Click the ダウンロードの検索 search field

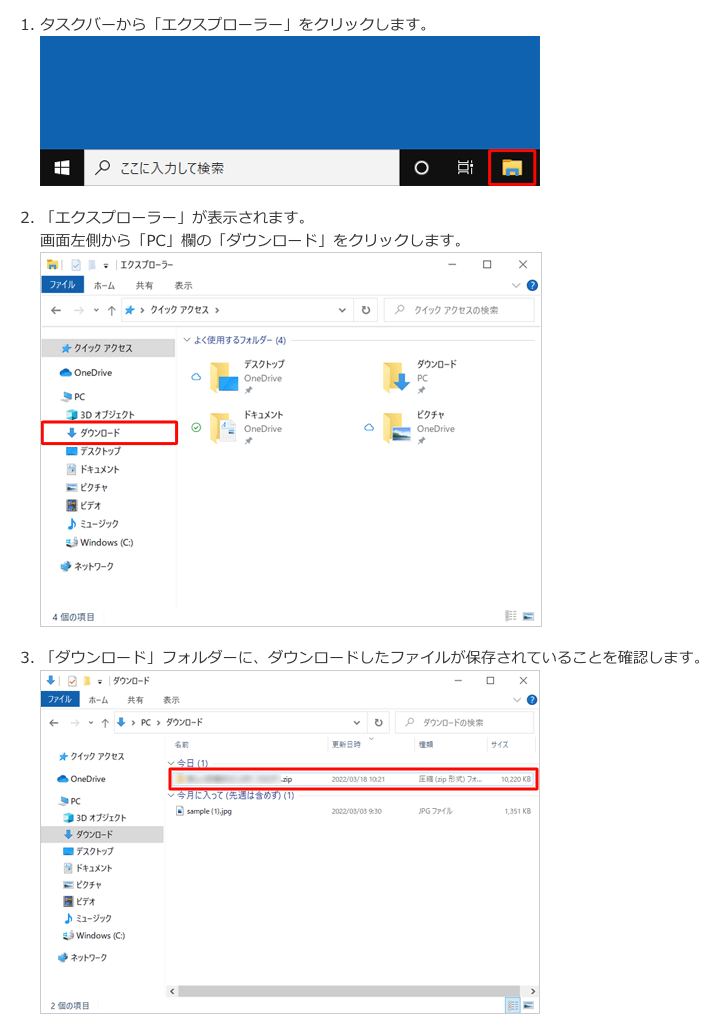pos(465,722)
